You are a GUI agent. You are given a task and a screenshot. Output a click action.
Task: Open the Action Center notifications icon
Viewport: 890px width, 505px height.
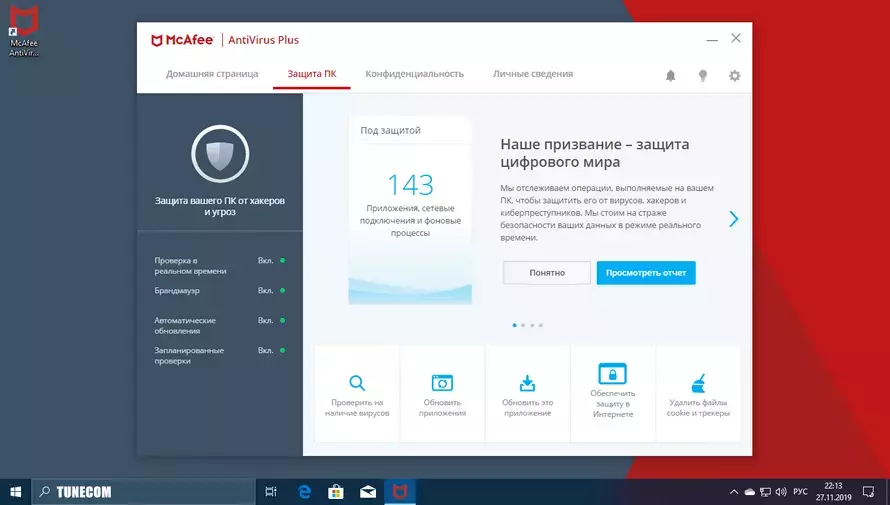coord(868,492)
